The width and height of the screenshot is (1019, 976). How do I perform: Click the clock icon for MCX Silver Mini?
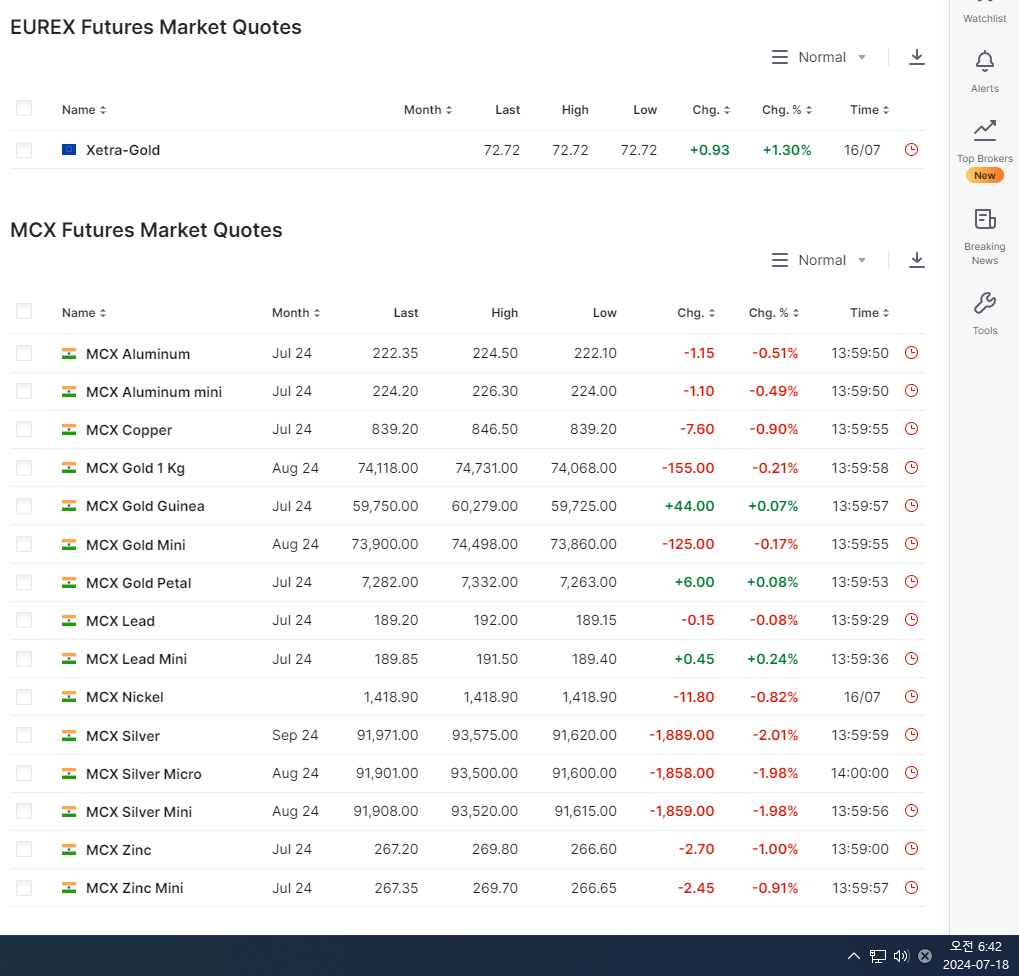pyautogui.click(x=911, y=811)
